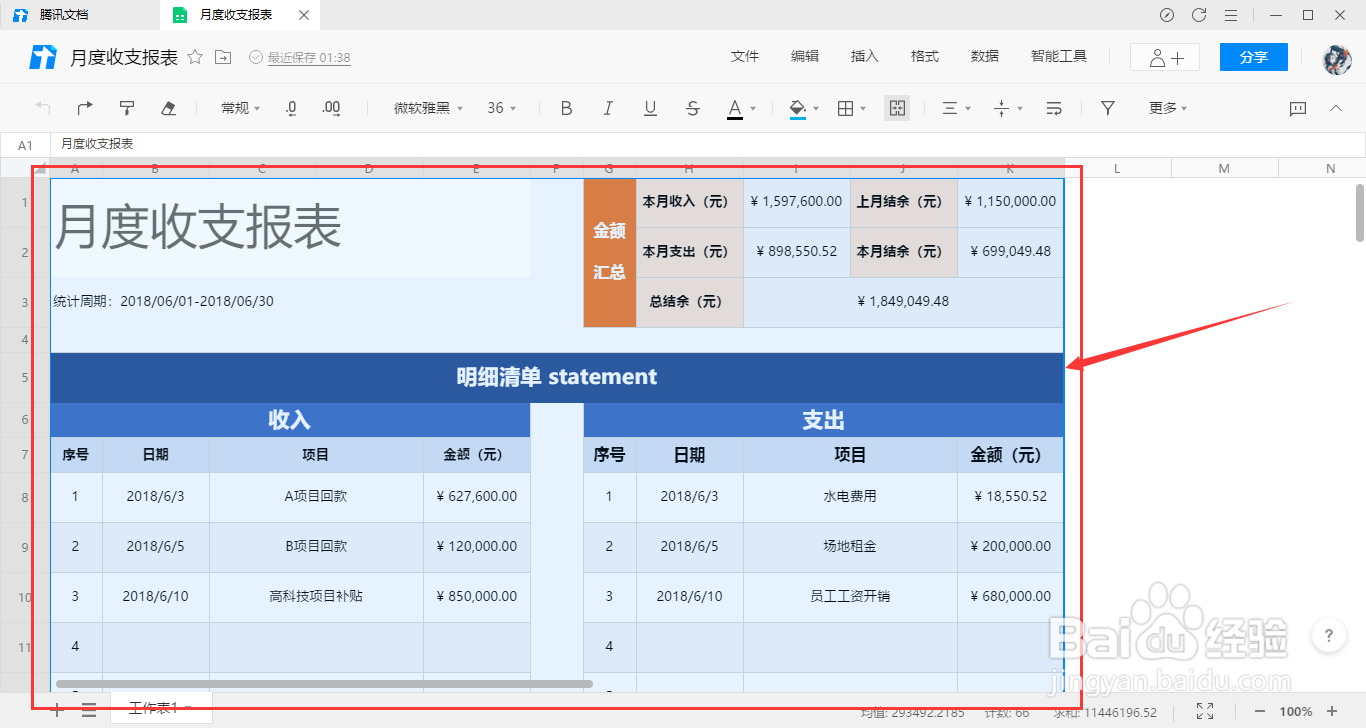Toggle merge cells
This screenshot has width=1366, height=728.
pyautogui.click(x=897, y=108)
